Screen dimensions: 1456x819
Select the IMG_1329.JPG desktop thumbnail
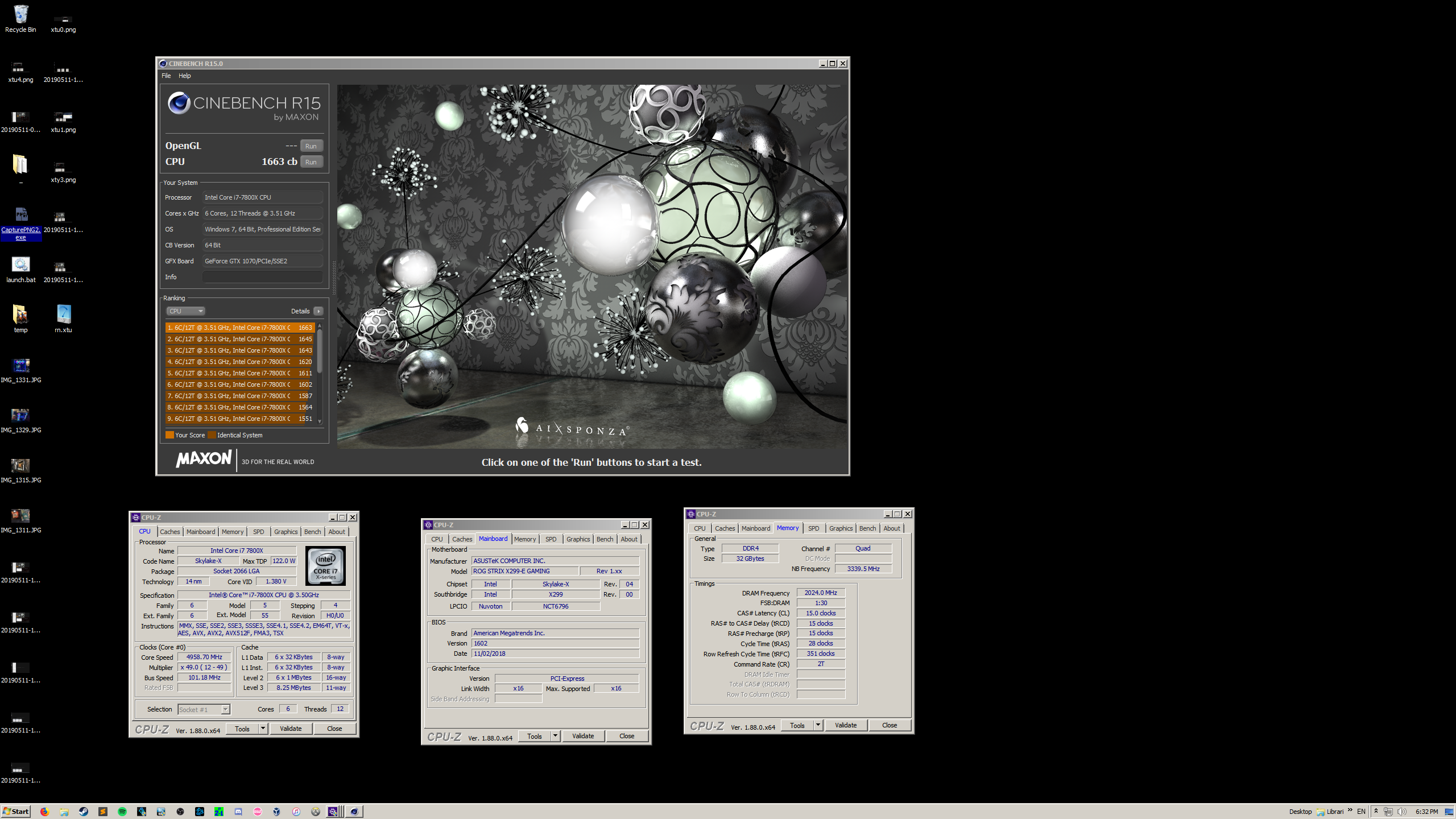pos(21,420)
